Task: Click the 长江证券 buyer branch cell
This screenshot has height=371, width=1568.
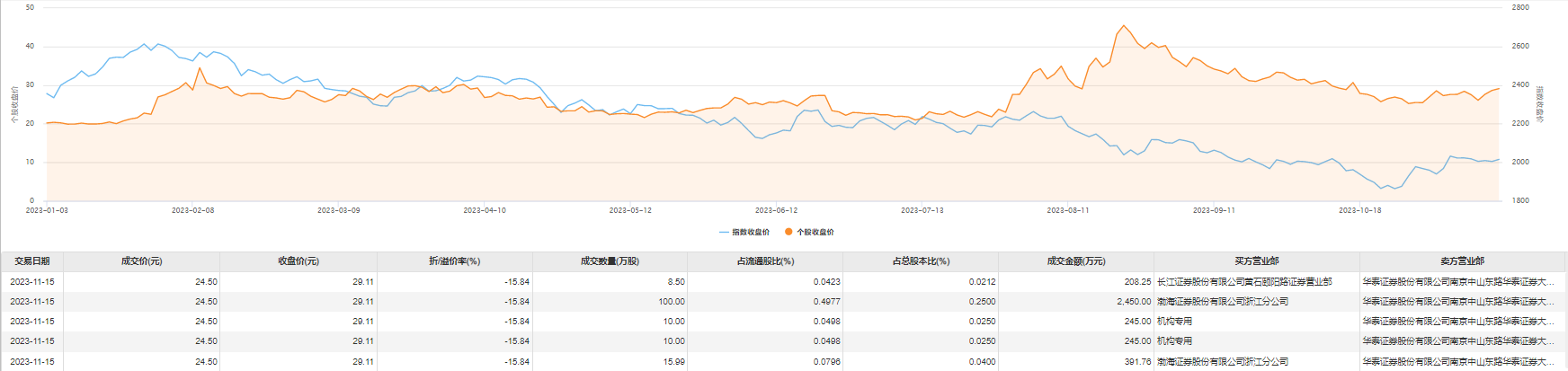Action: click(x=1244, y=282)
